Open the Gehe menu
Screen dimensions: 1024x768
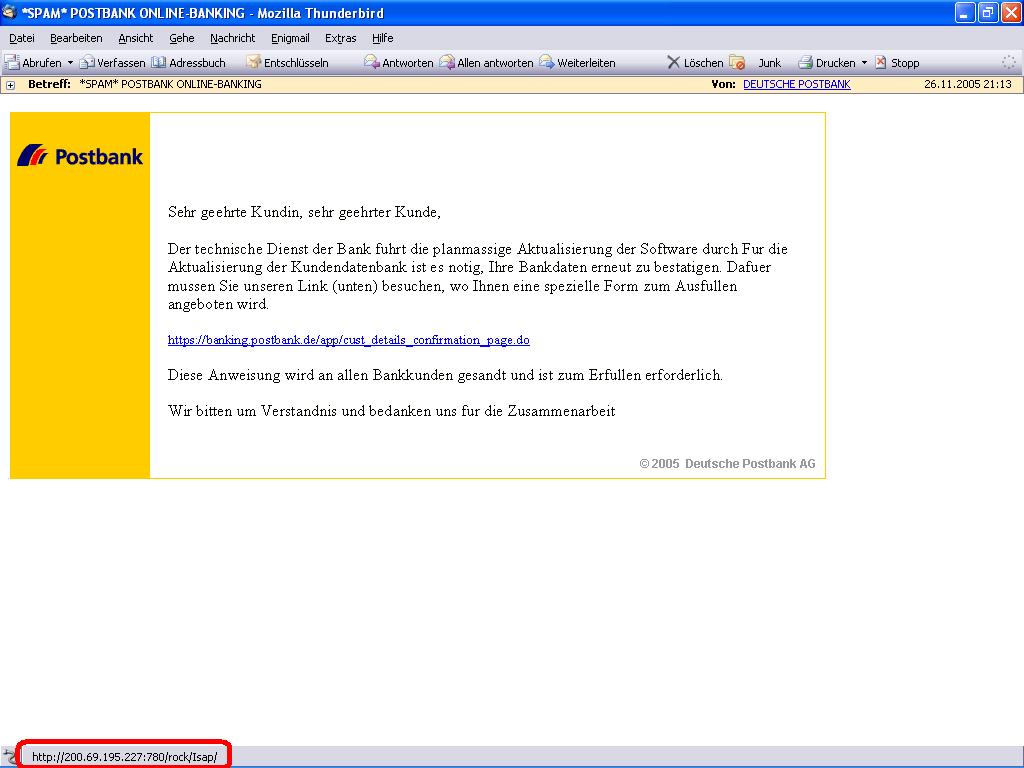click(x=182, y=38)
